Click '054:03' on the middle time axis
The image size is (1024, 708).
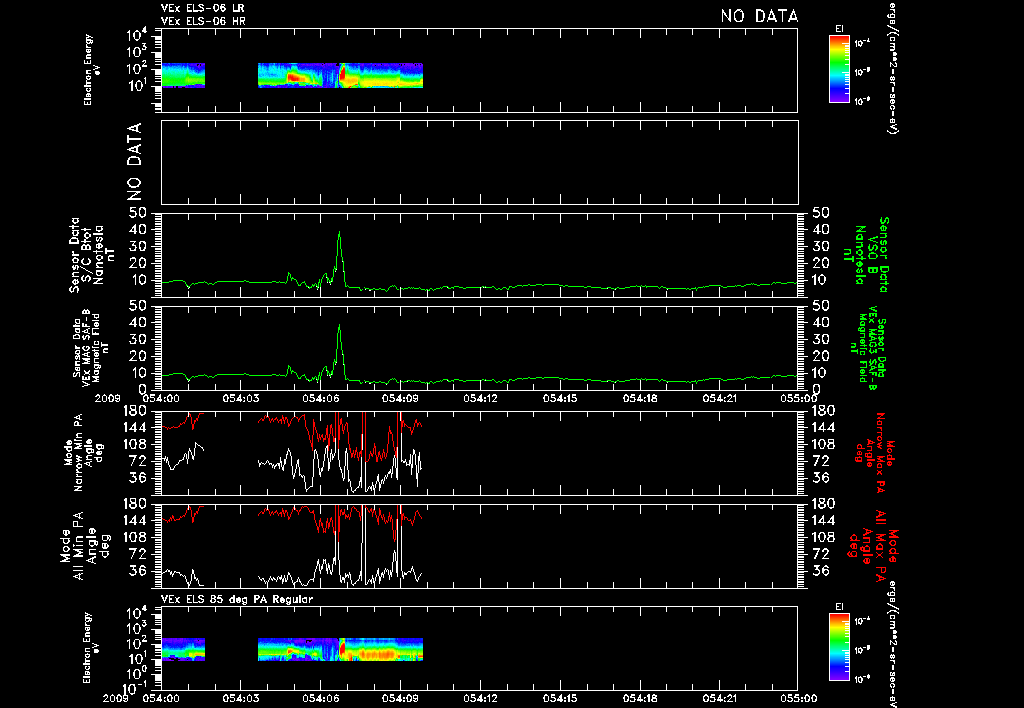[x=240, y=398]
